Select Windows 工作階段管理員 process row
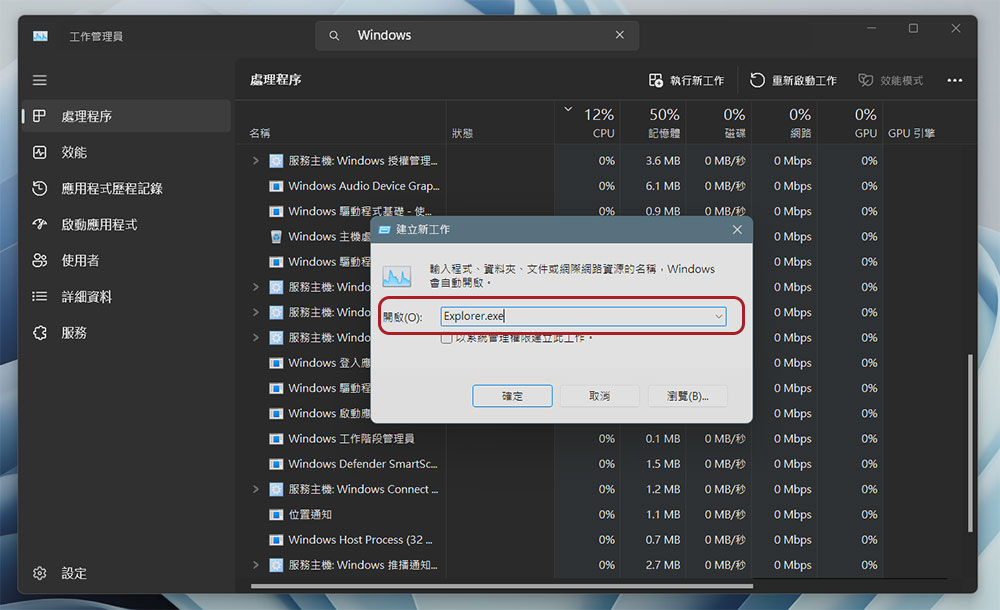This screenshot has height=610, width=1000. (x=351, y=439)
